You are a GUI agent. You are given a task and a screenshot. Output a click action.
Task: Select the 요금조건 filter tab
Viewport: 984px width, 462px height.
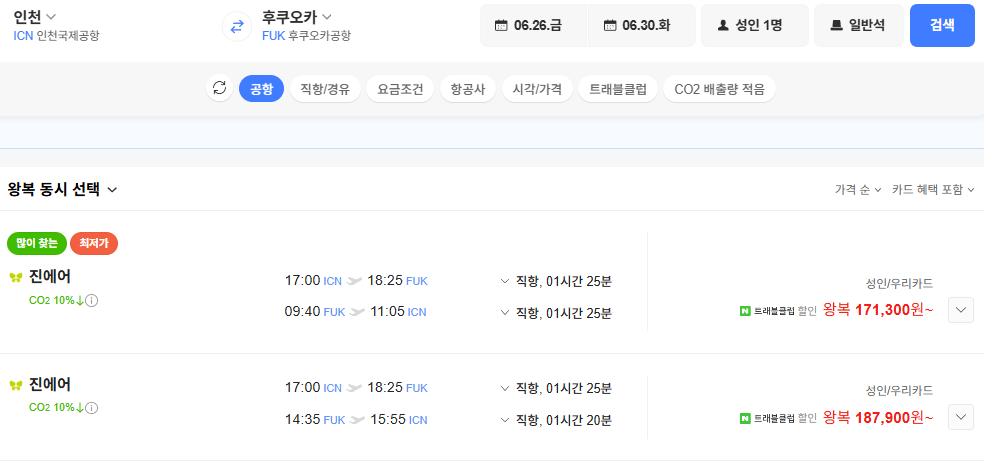click(400, 89)
